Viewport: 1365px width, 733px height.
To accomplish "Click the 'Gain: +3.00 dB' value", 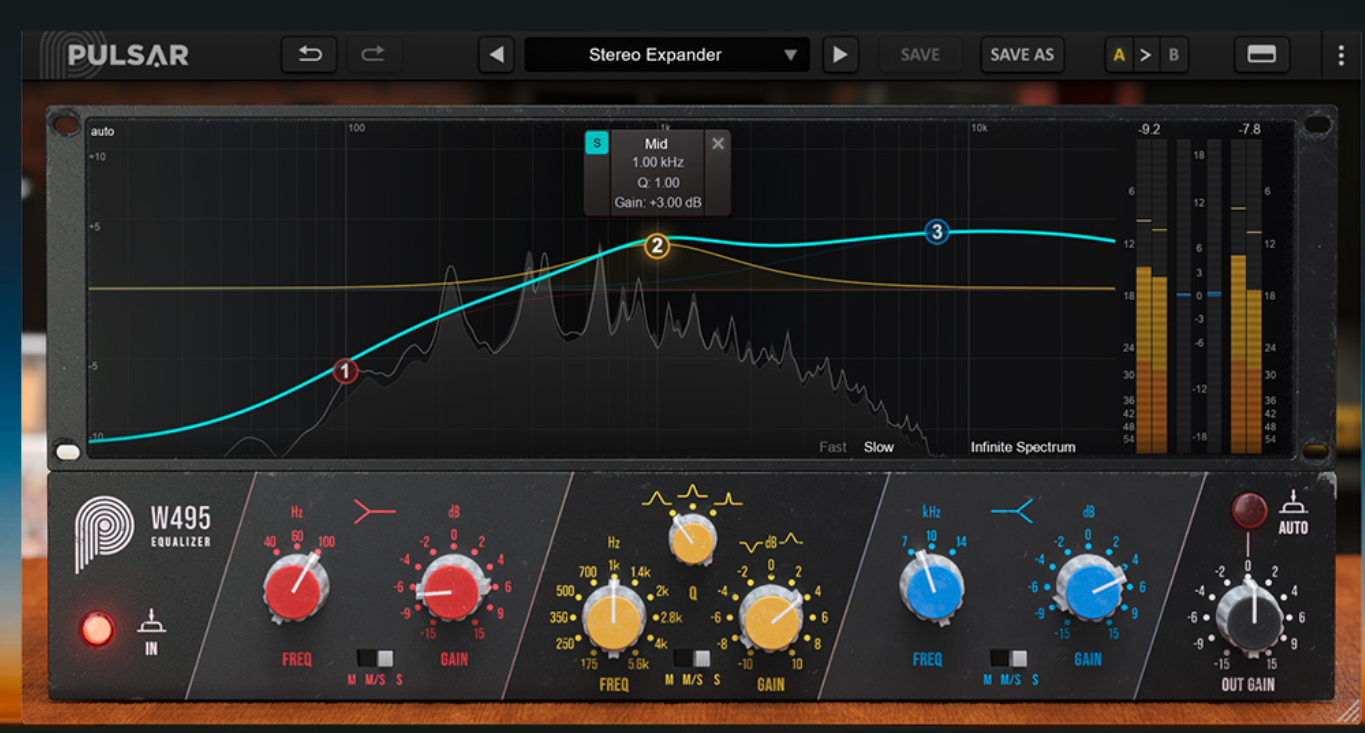I will [658, 203].
